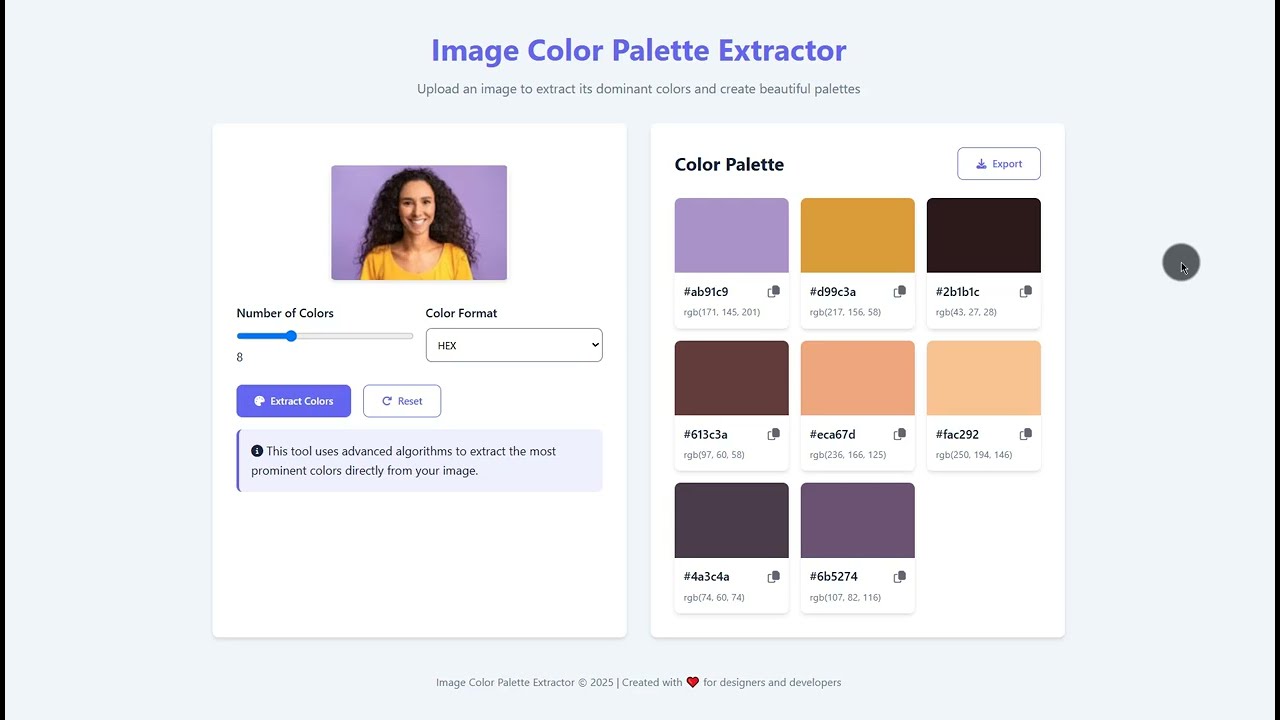
Task: Click the subtitle about uploading an image
Action: [639, 89]
